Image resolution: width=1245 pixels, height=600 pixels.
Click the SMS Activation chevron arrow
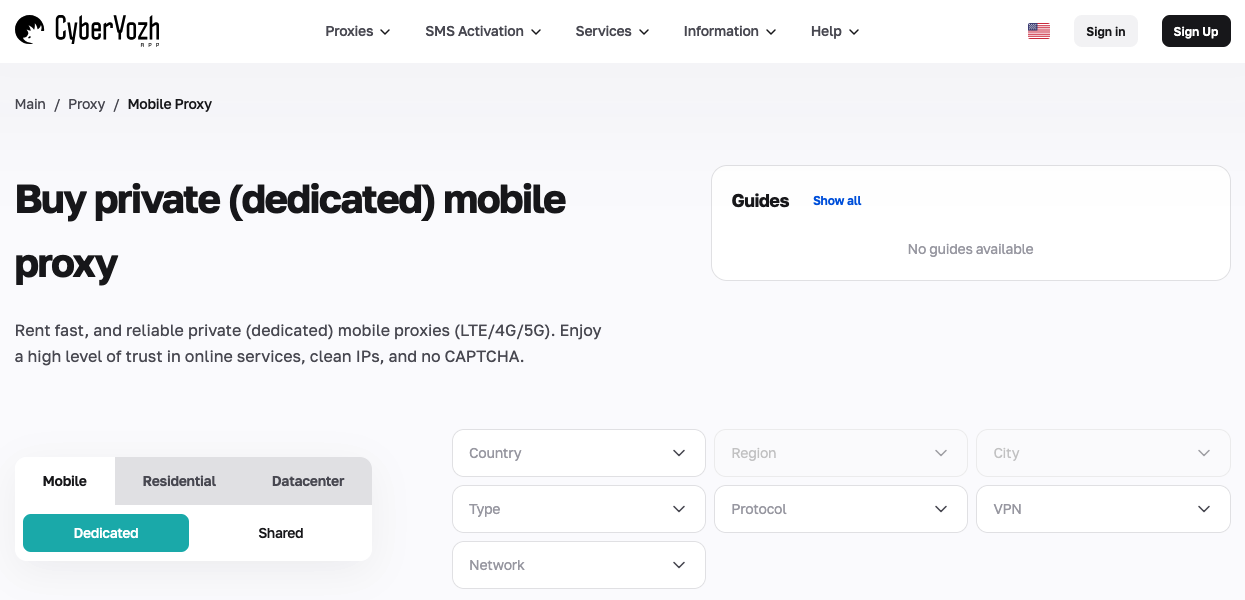(x=536, y=32)
